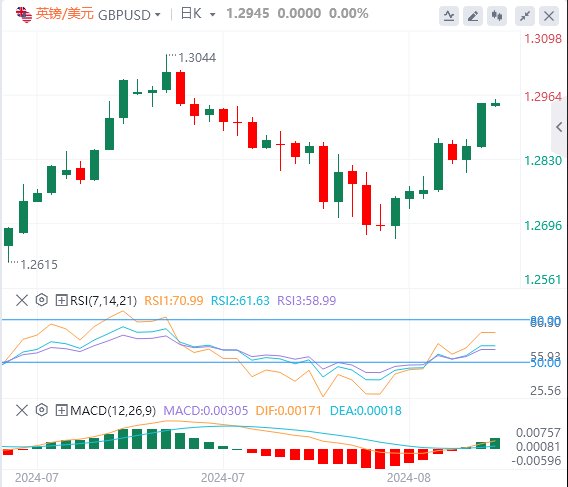Click the GBP/USD flag icon

[x=24, y=14]
